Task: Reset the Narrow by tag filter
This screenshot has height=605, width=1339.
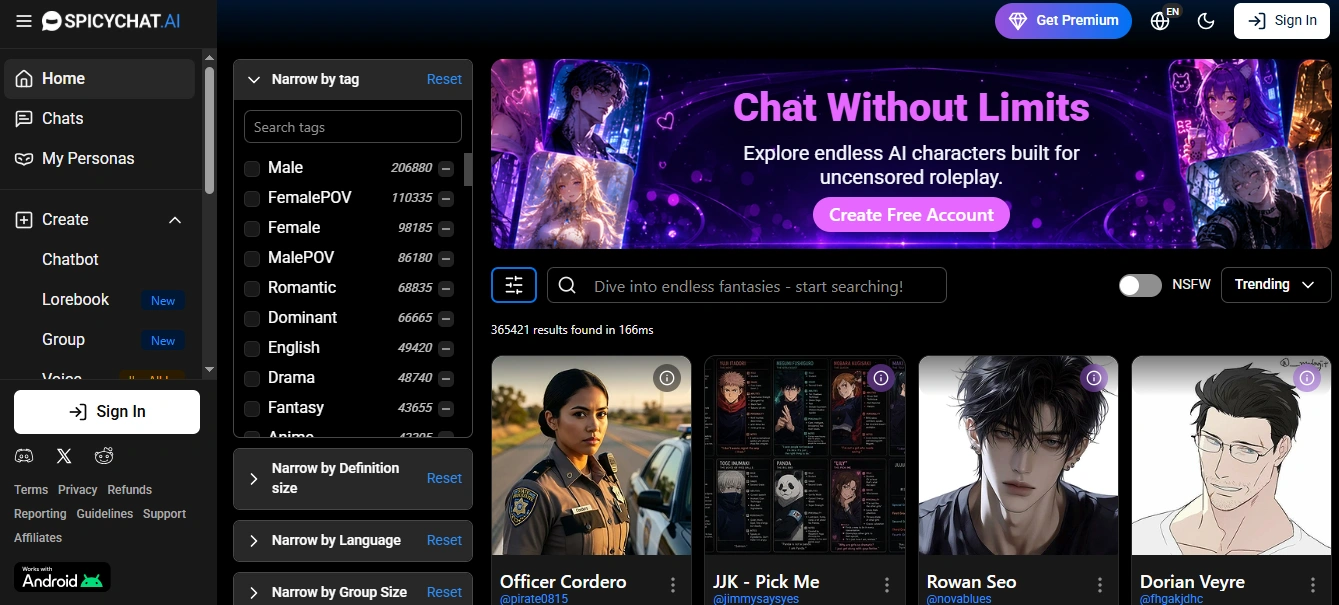Action: coord(444,79)
